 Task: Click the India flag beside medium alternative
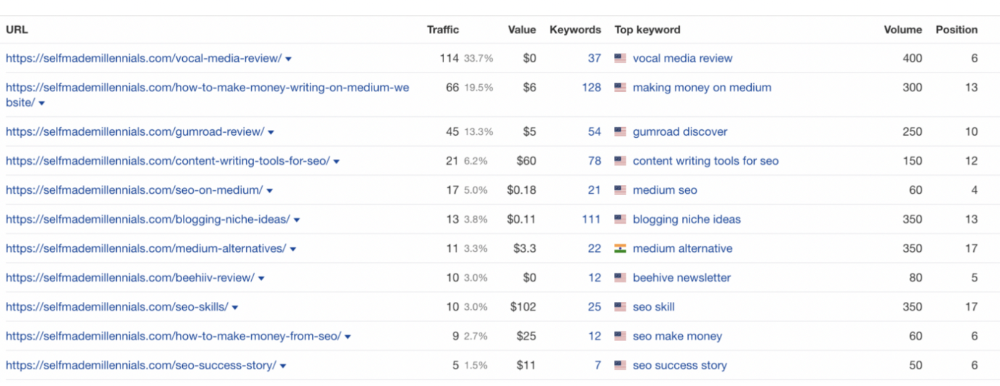[620, 248]
